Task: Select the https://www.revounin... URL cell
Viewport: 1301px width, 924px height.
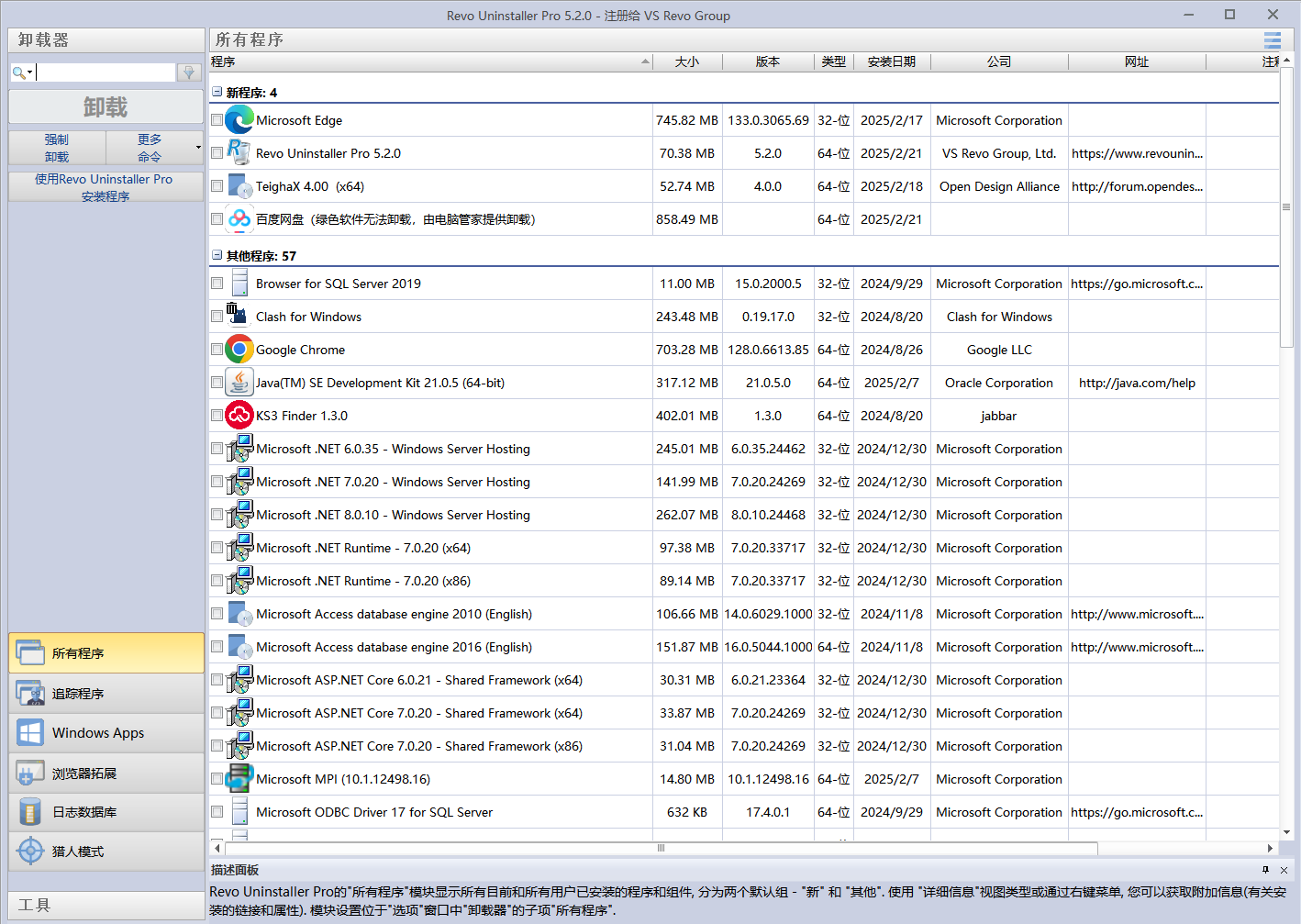Action: coord(1137,153)
